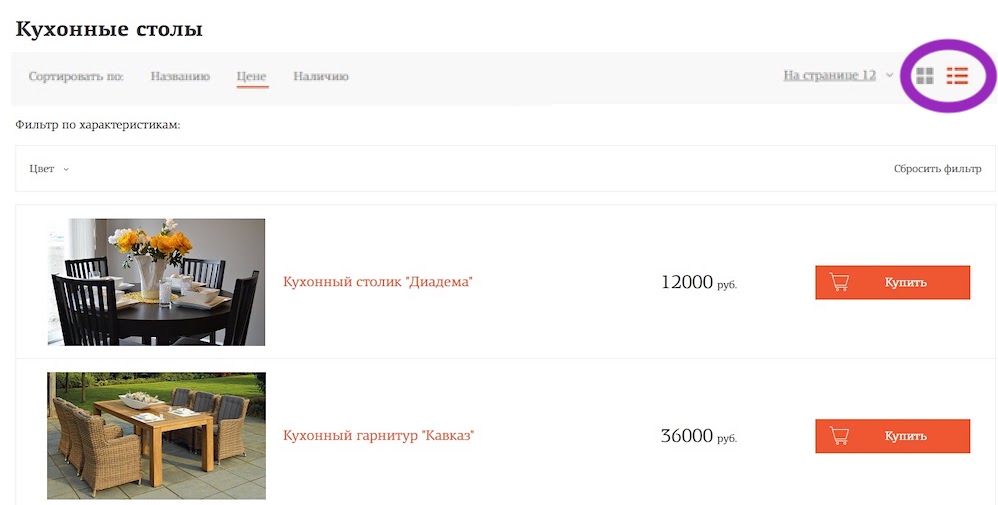Buy the Кавказ set with Купить
998x505 pixels.
892,436
